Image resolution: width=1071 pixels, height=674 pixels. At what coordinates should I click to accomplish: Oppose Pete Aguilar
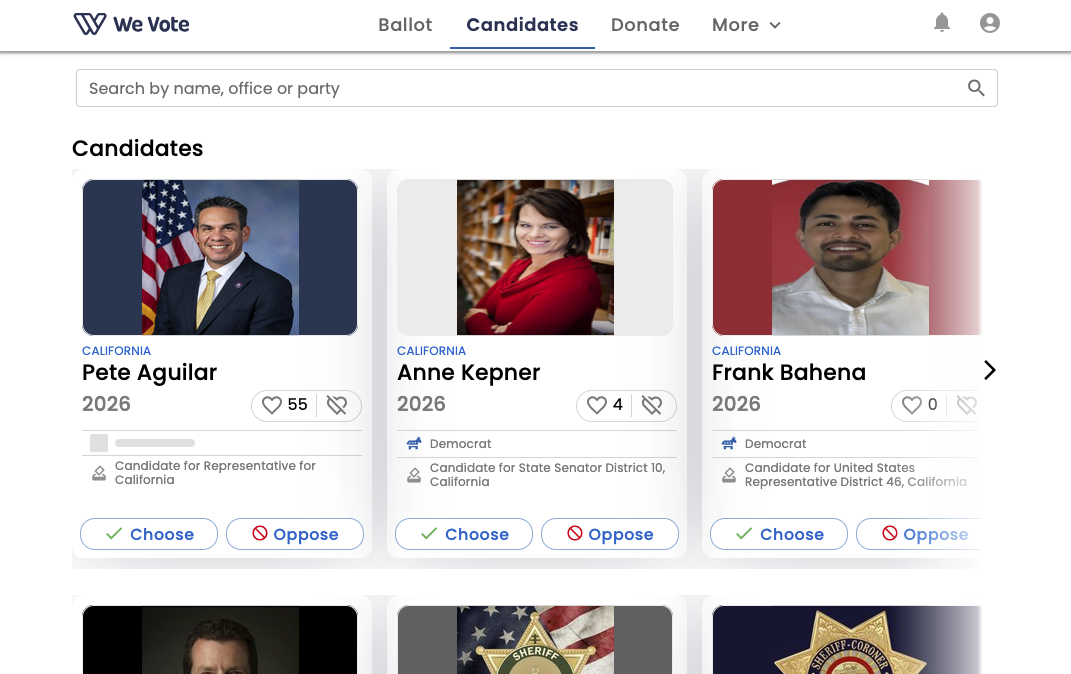pyautogui.click(x=295, y=534)
